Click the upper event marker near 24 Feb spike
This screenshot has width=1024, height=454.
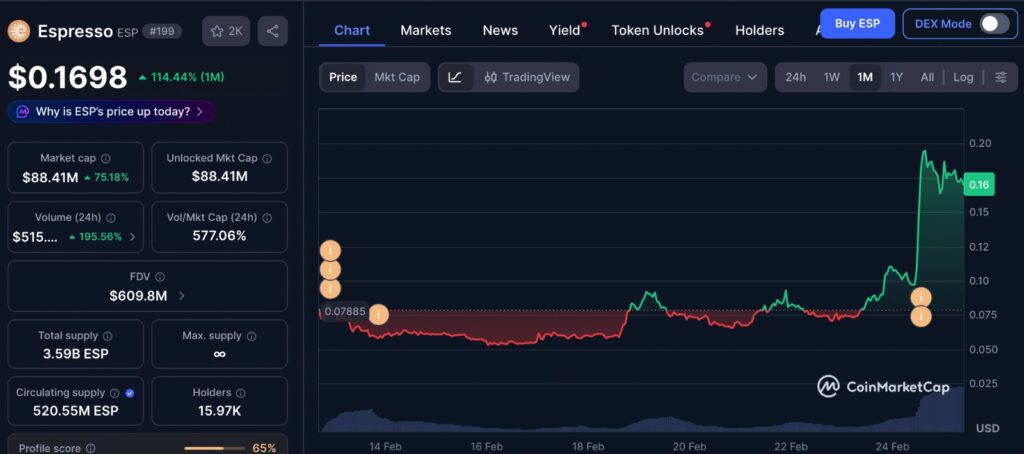(x=921, y=298)
